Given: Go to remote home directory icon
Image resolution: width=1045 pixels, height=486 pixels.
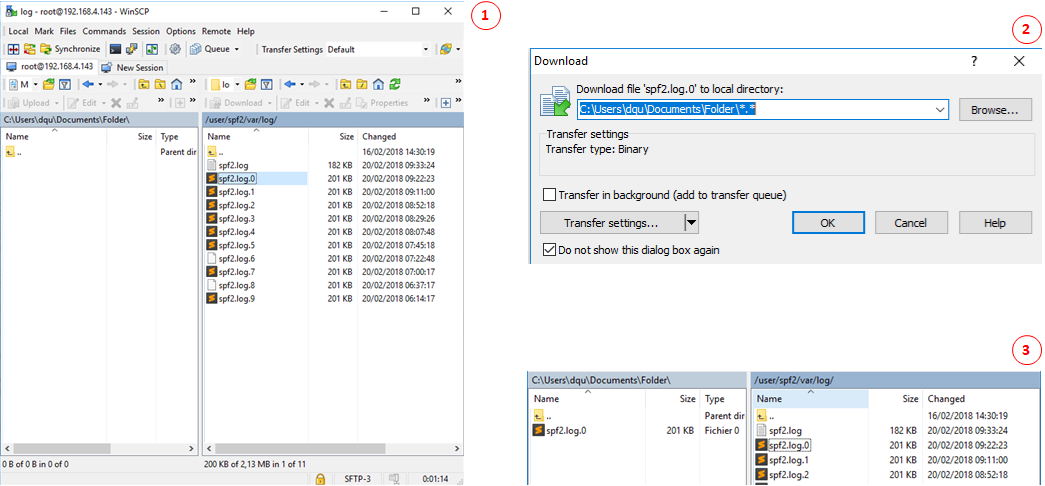Looking at the screenshot, I should pos(377,85).
